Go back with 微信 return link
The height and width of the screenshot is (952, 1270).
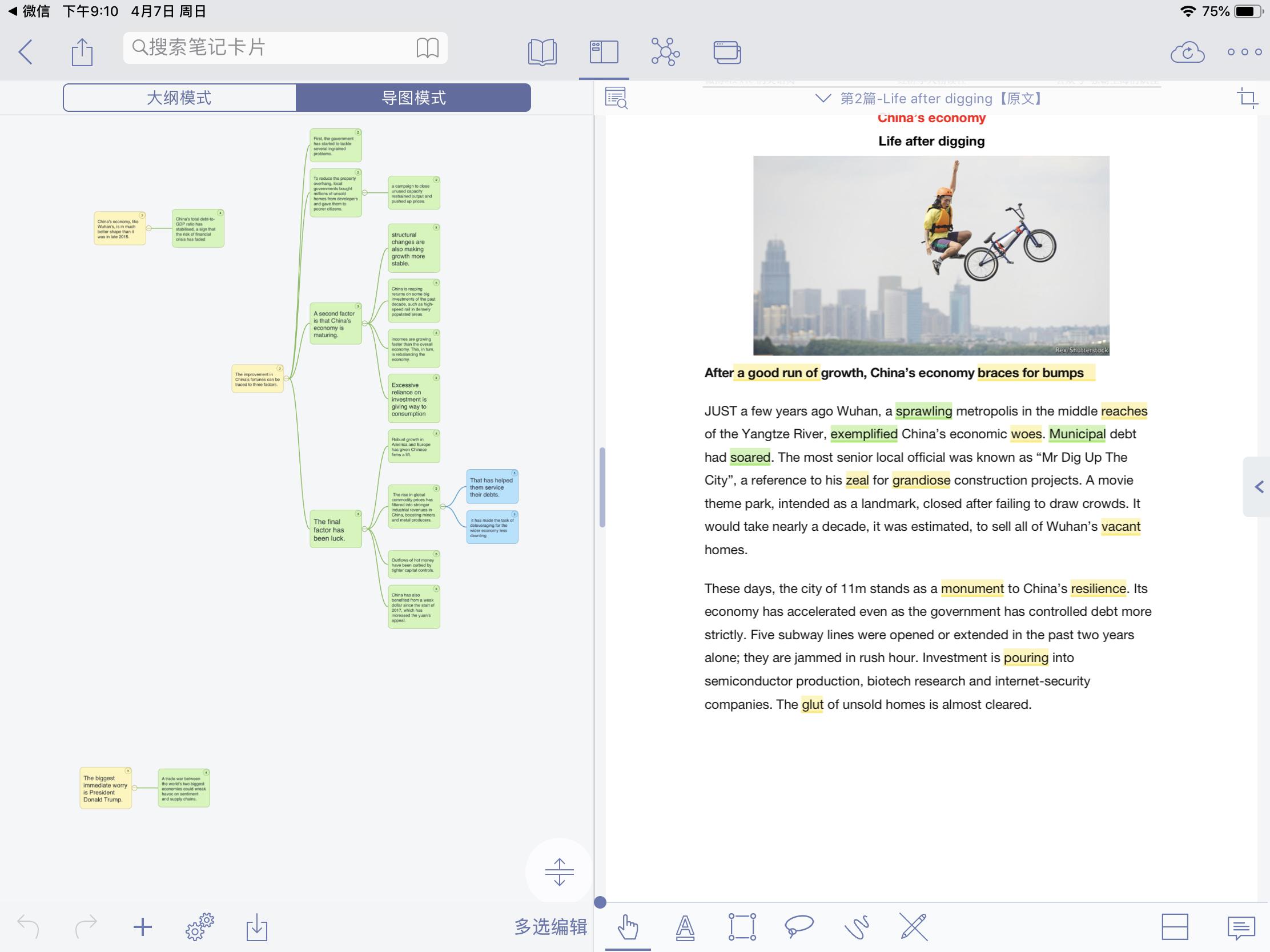(x=29, y=11)
